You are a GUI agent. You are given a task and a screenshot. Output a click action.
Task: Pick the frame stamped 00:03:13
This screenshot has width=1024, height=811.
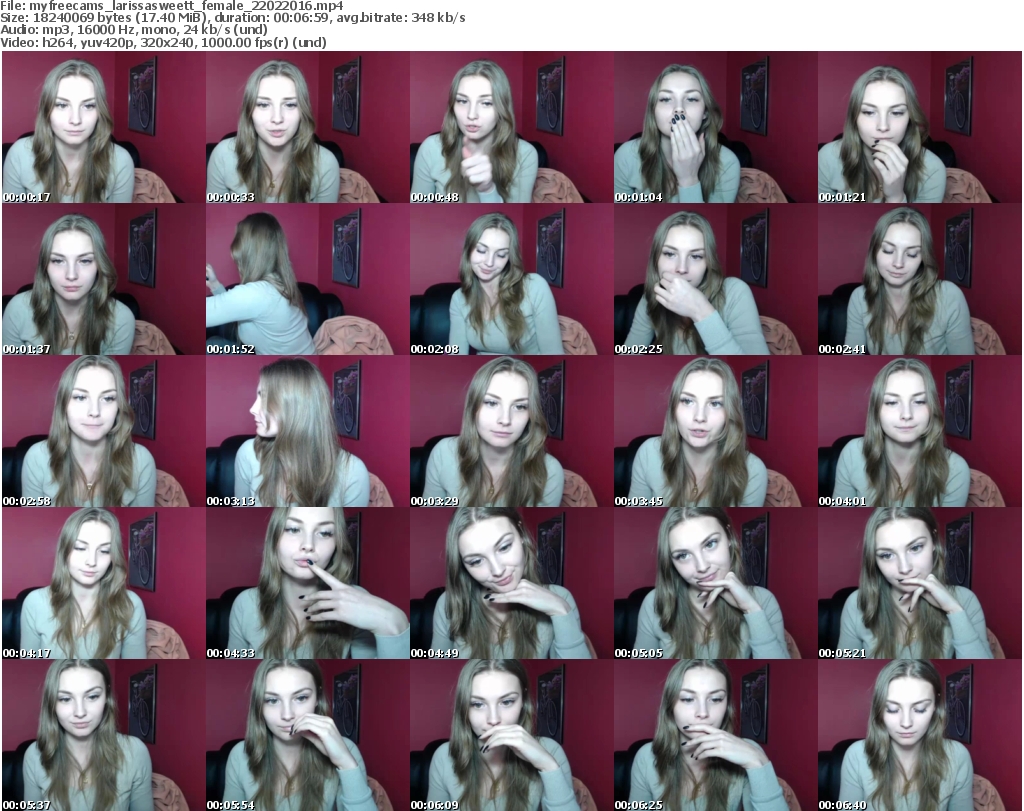click(x=308, y=432)
